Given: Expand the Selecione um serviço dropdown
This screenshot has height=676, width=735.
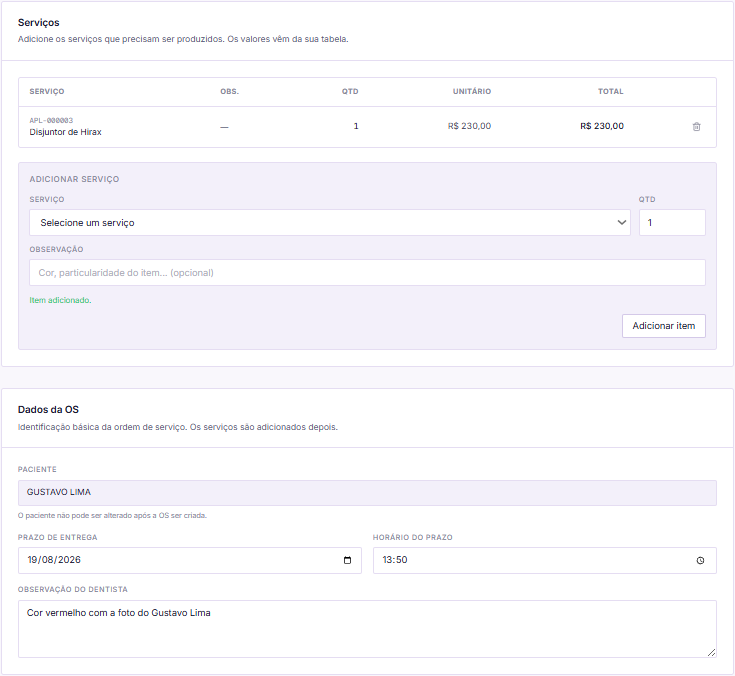Looking at the screenshot, I should point(330,223).
